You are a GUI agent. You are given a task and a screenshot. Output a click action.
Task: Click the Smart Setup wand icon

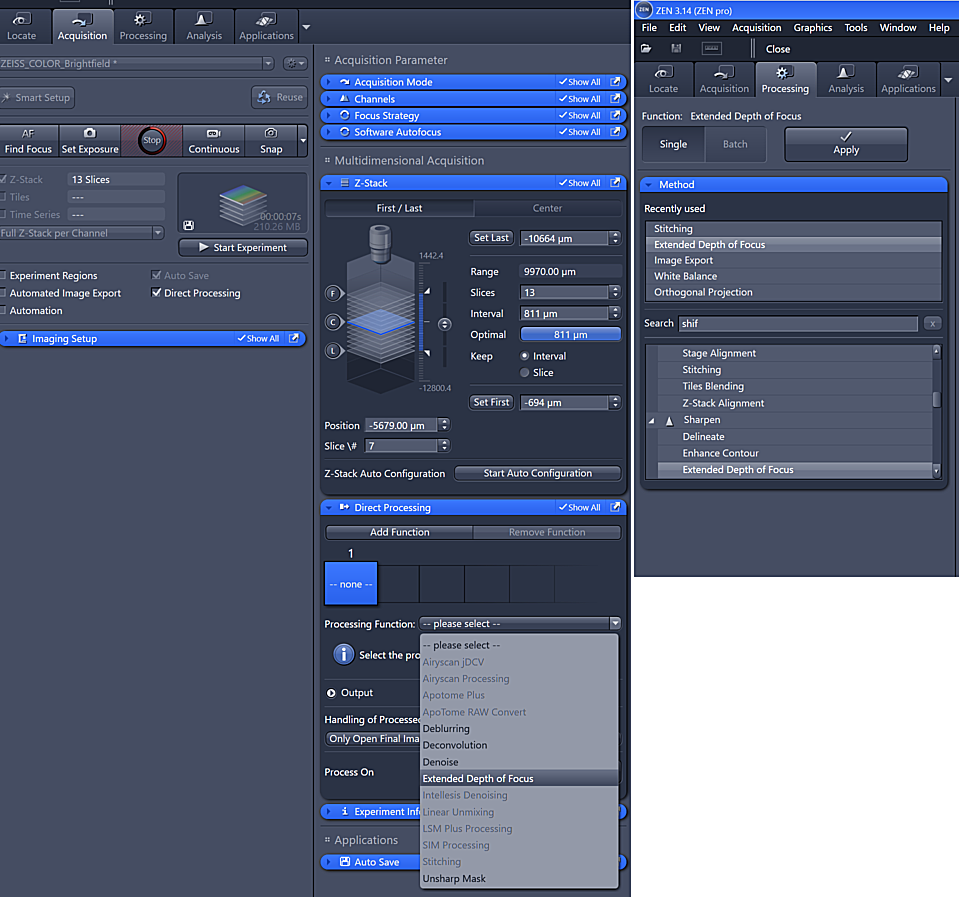click(x=6, y=97)
